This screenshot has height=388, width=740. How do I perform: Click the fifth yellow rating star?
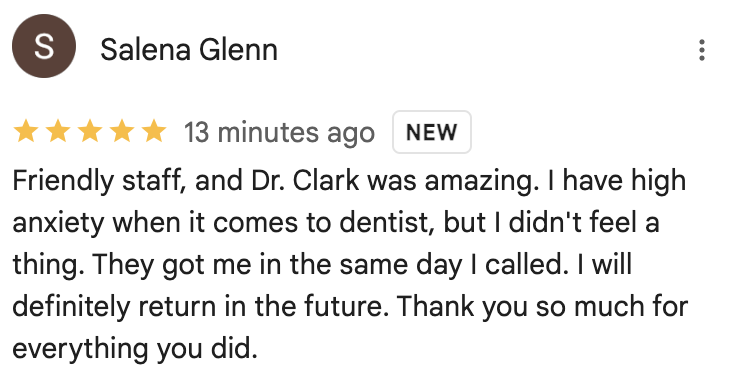pos(154,131)
